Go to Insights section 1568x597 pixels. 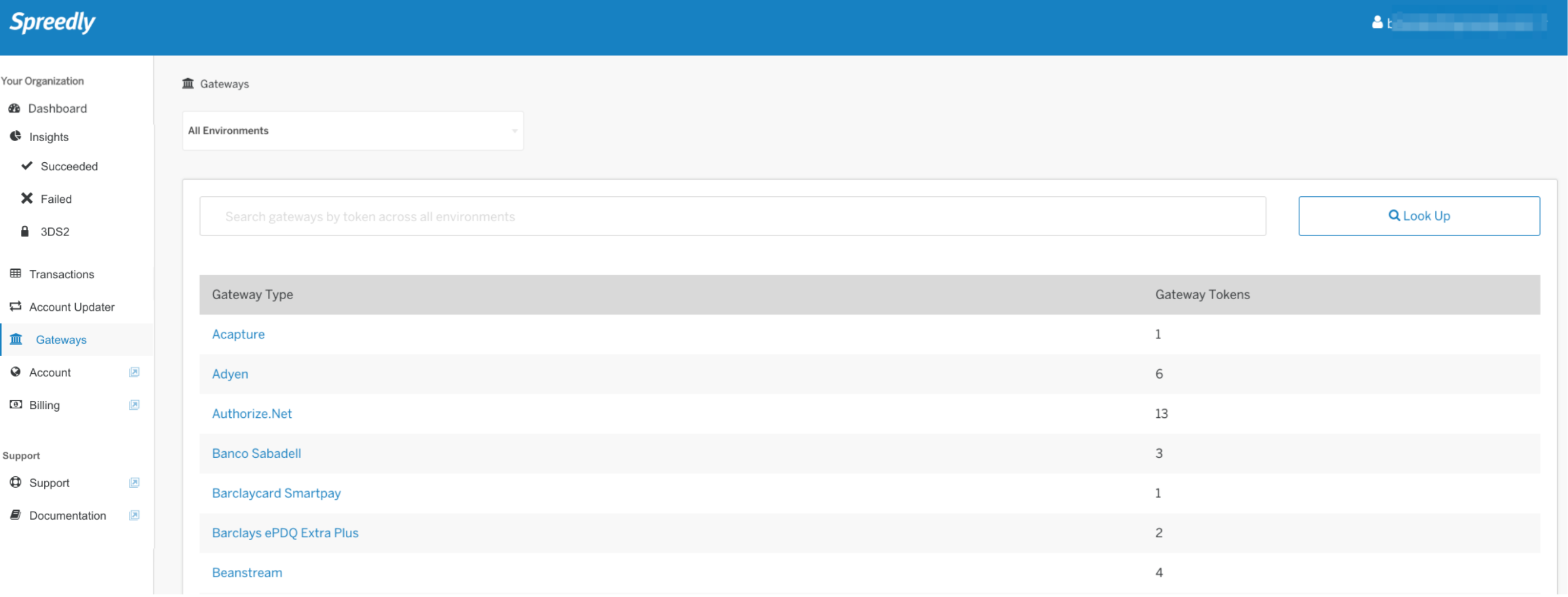pos(49,137)
